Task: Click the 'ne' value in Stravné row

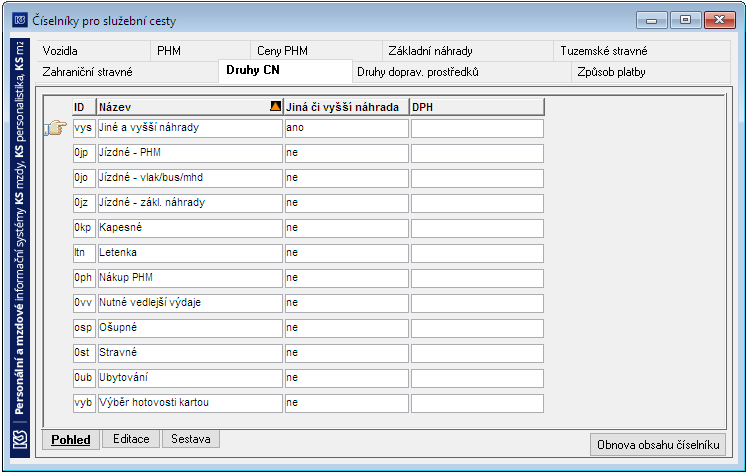Action: [347, 353]
